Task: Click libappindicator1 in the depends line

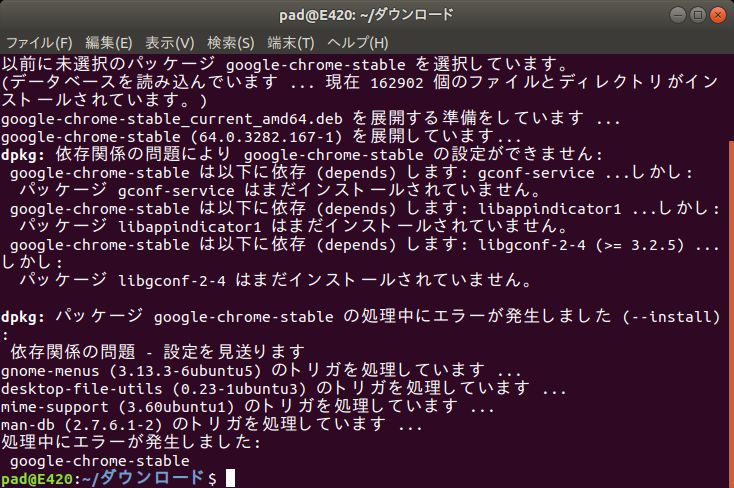Action: tap(550, 209)
